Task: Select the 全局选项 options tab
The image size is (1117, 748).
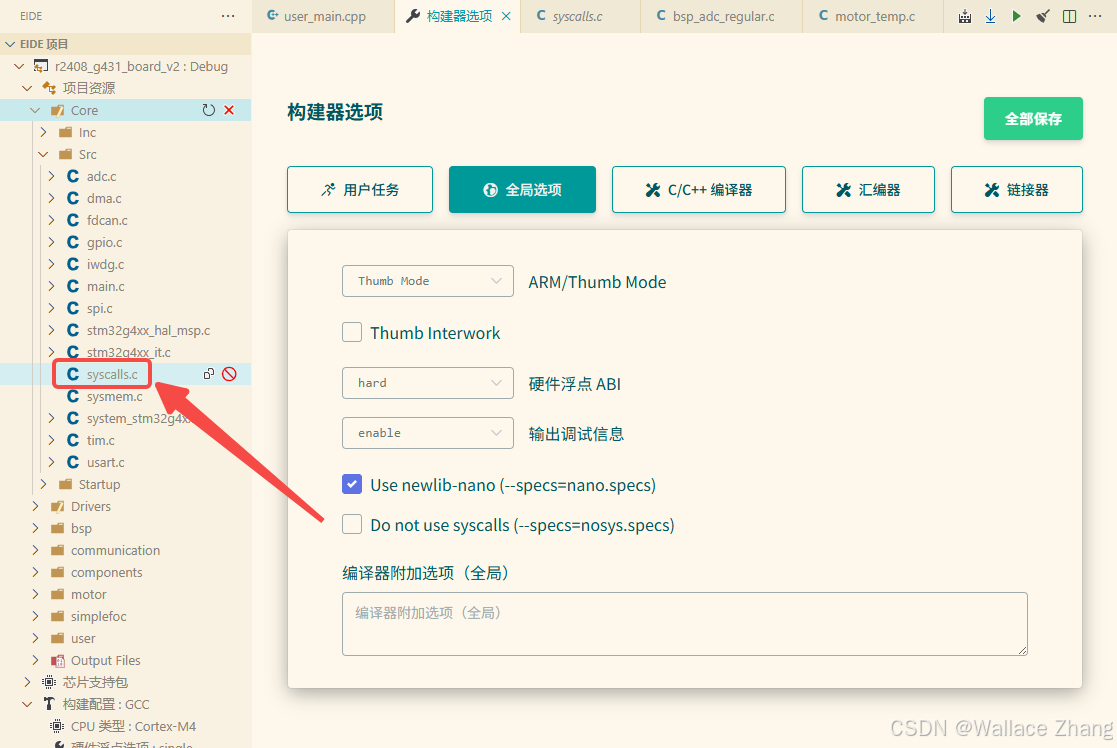Action: pos(522,189)
